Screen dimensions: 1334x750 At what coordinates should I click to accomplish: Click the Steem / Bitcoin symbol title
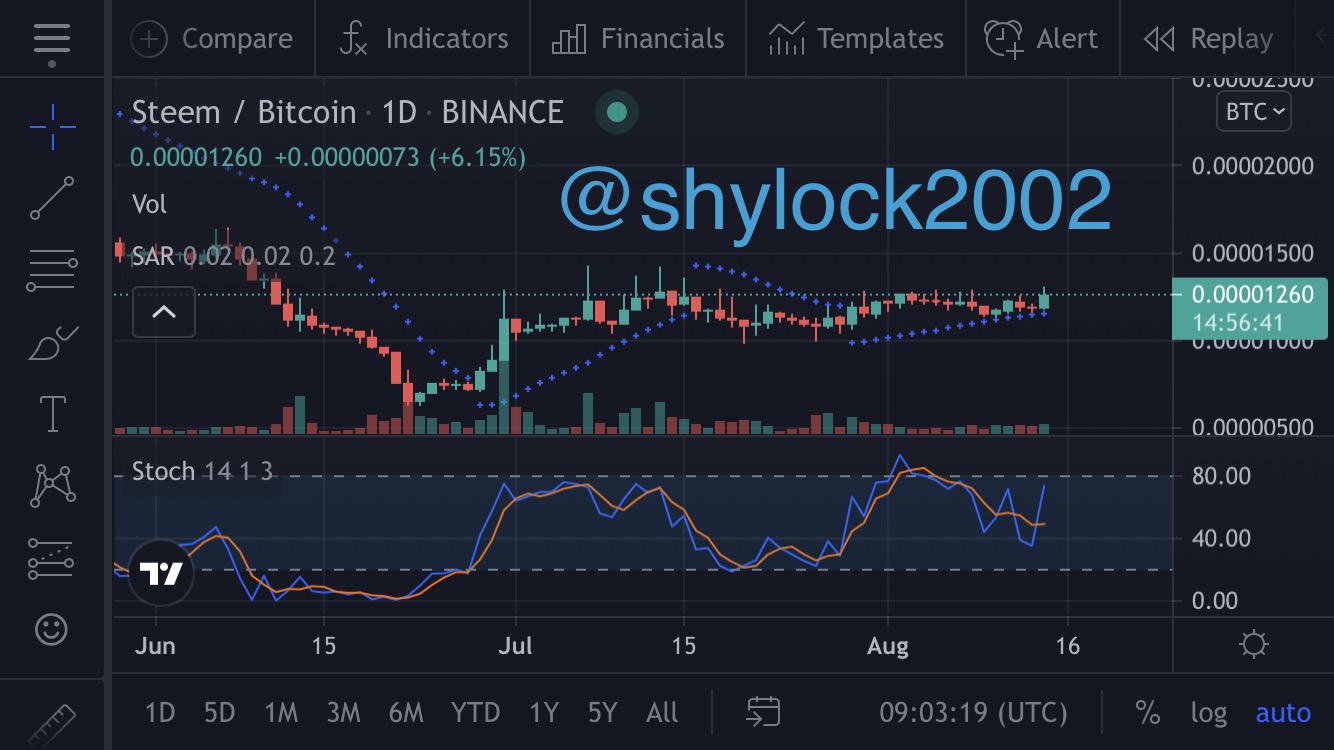click(x=244, y=112)
